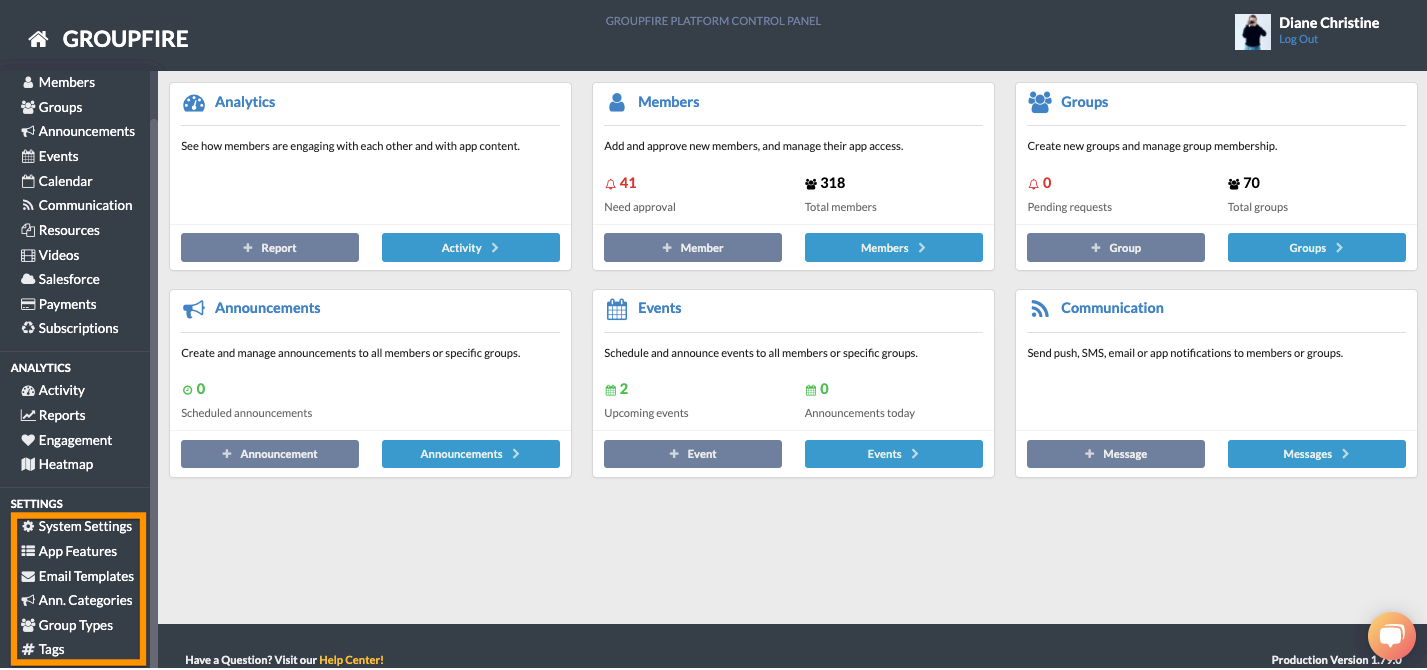Image resolution: width=1427 pixels, height=670 pixels.
Task: Click the Groups card people icon
Action: tap(1040, 102)
